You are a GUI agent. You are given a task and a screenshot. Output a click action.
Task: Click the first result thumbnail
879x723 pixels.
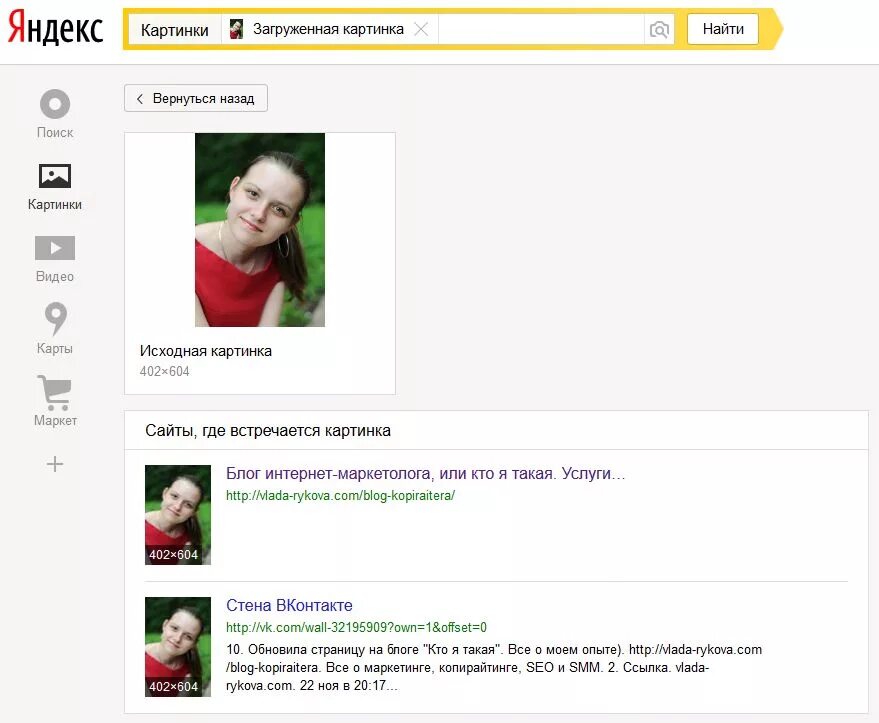(x=178, y=515)
